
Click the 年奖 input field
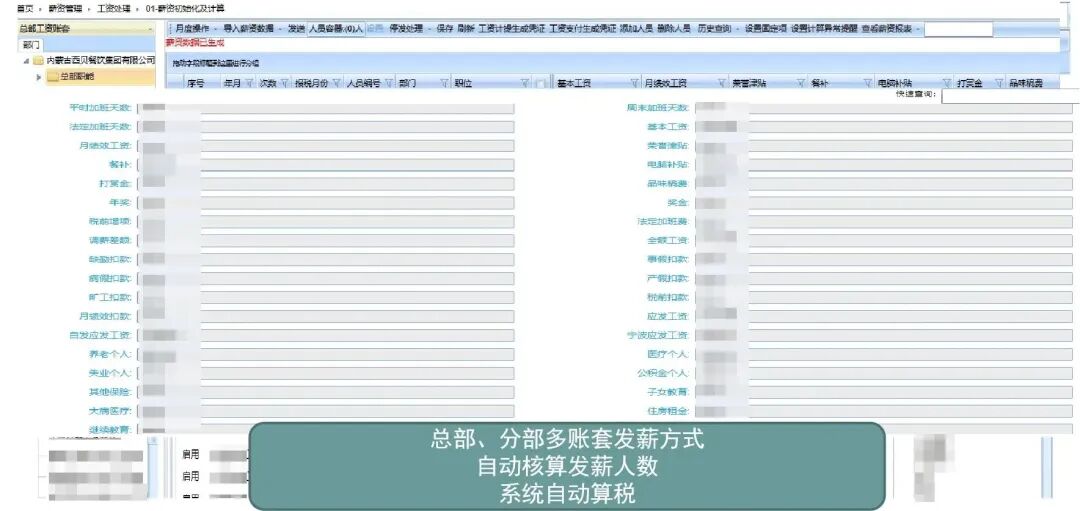(326, 202)
